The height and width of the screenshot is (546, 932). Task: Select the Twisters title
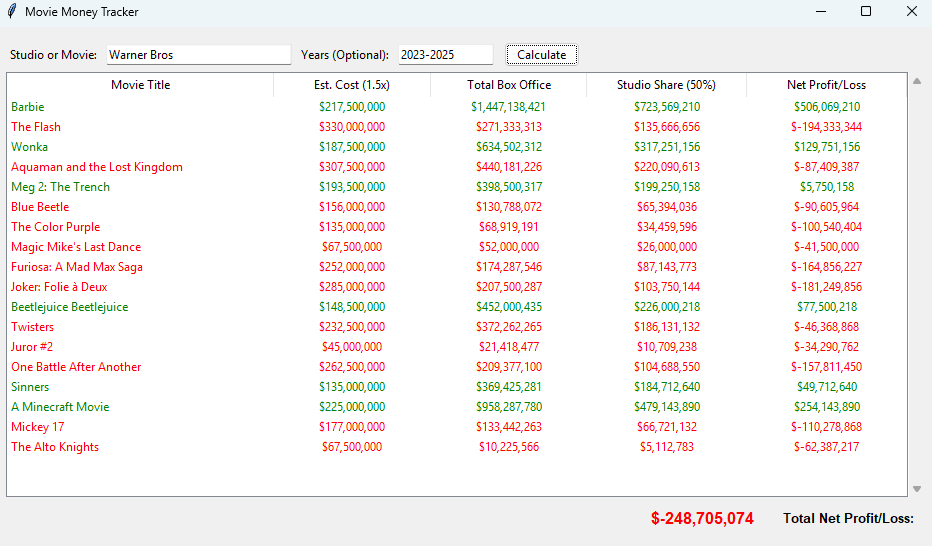tap(32, 327)
